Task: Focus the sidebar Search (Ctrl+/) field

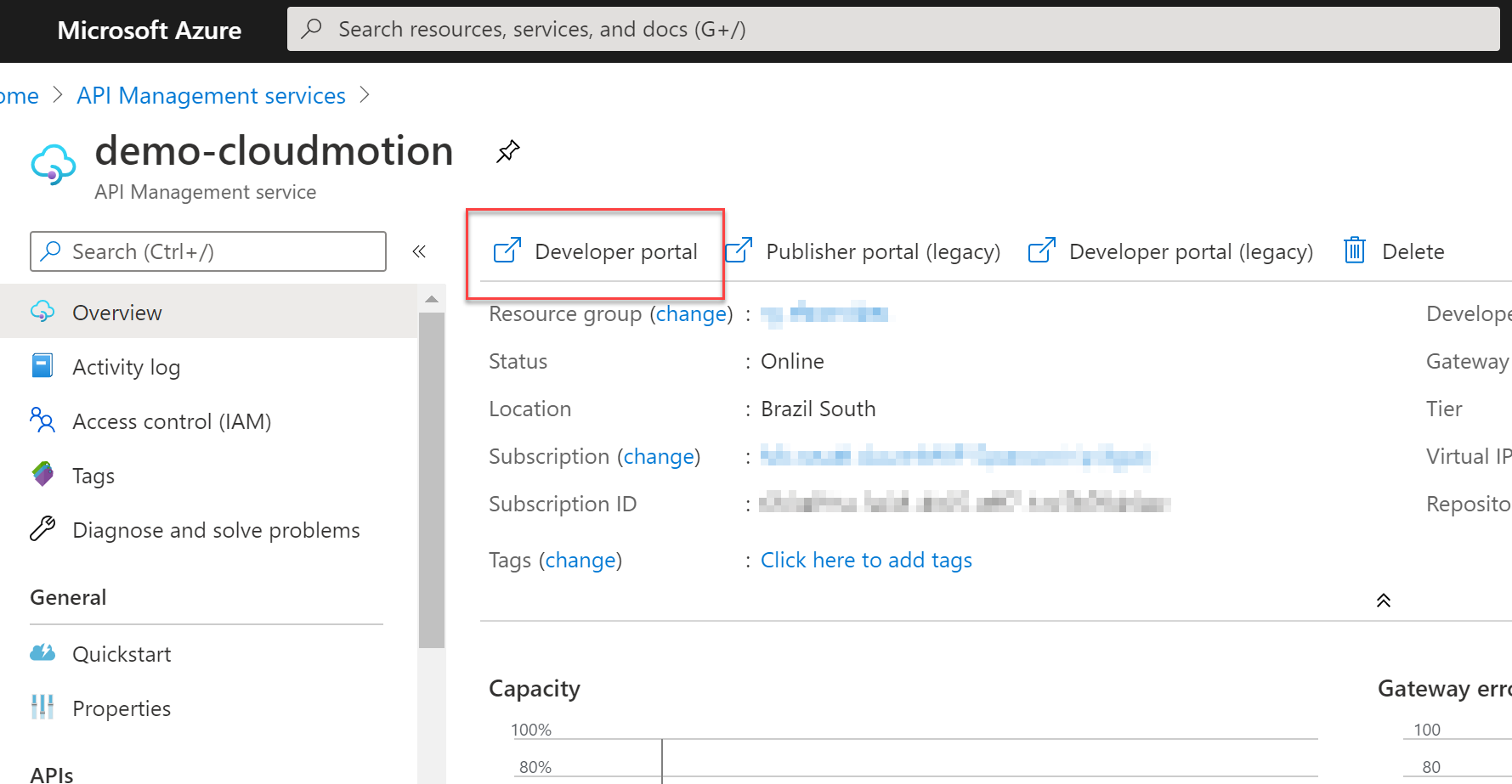Action: pyautogui.click(x=208, y=251)
